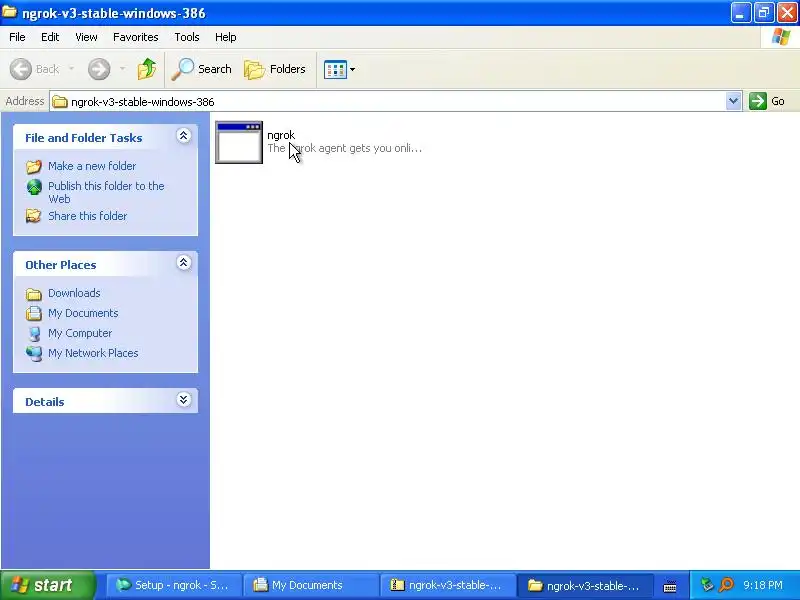Viewport: 800px width, 600px height.
Task: Click Publish this folder to the Web
Action: tap(106, 192)
